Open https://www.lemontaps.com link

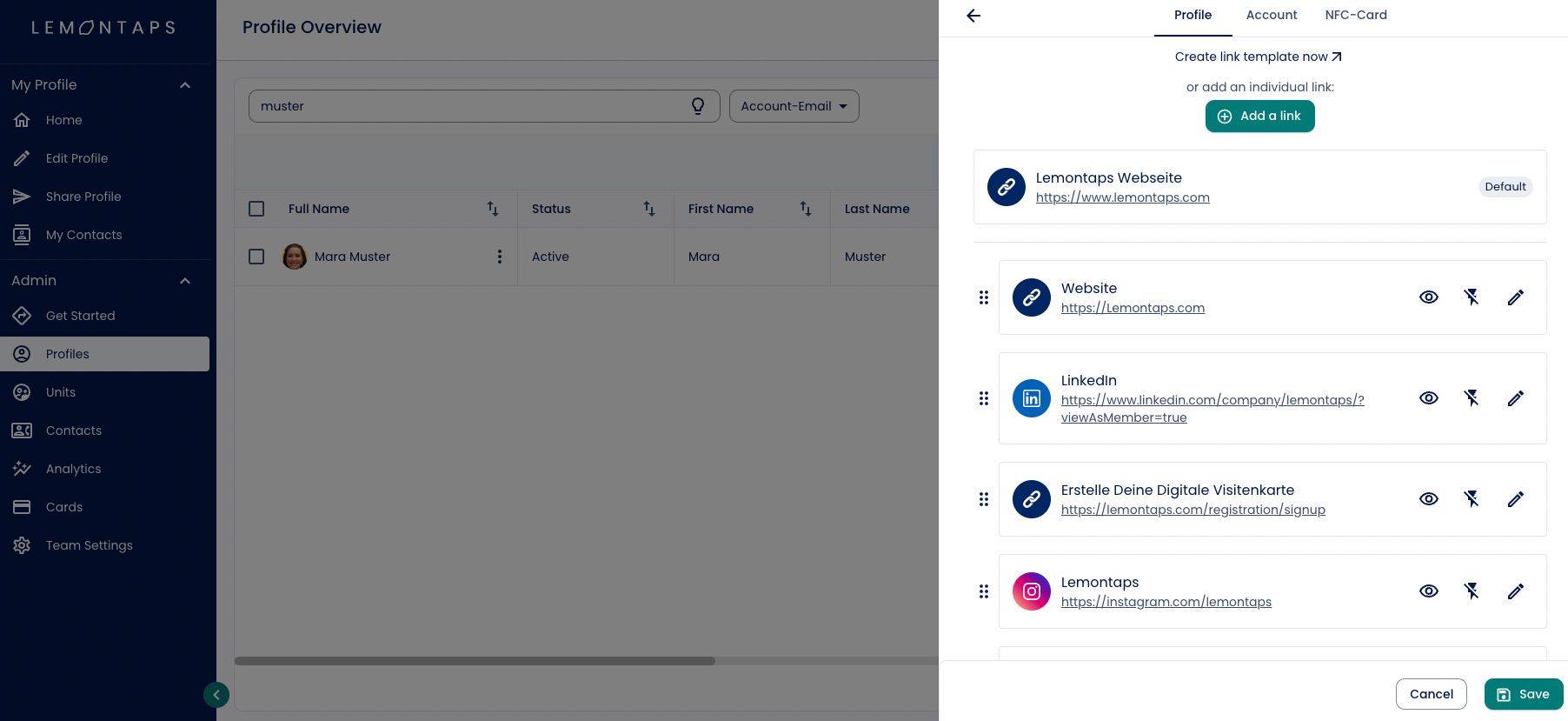coord(1123,197)
